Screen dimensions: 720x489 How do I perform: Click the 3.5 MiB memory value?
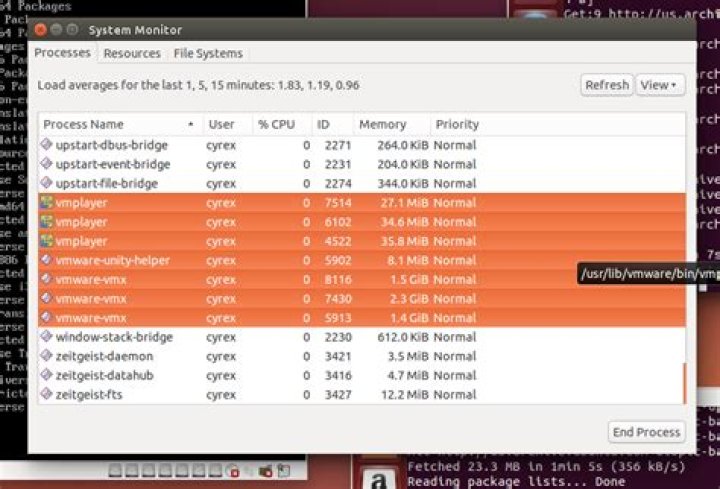[408, 356]
